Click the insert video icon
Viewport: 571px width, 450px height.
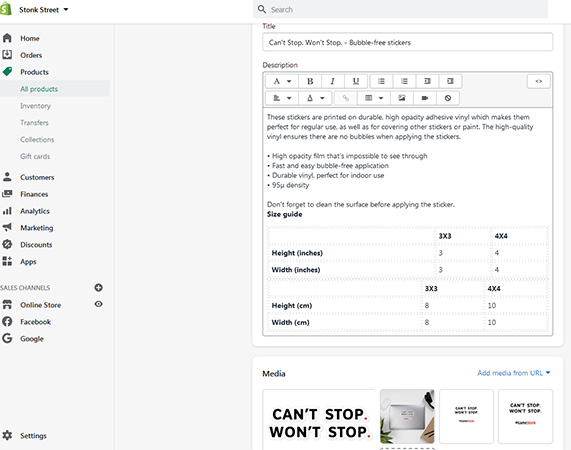425,98
